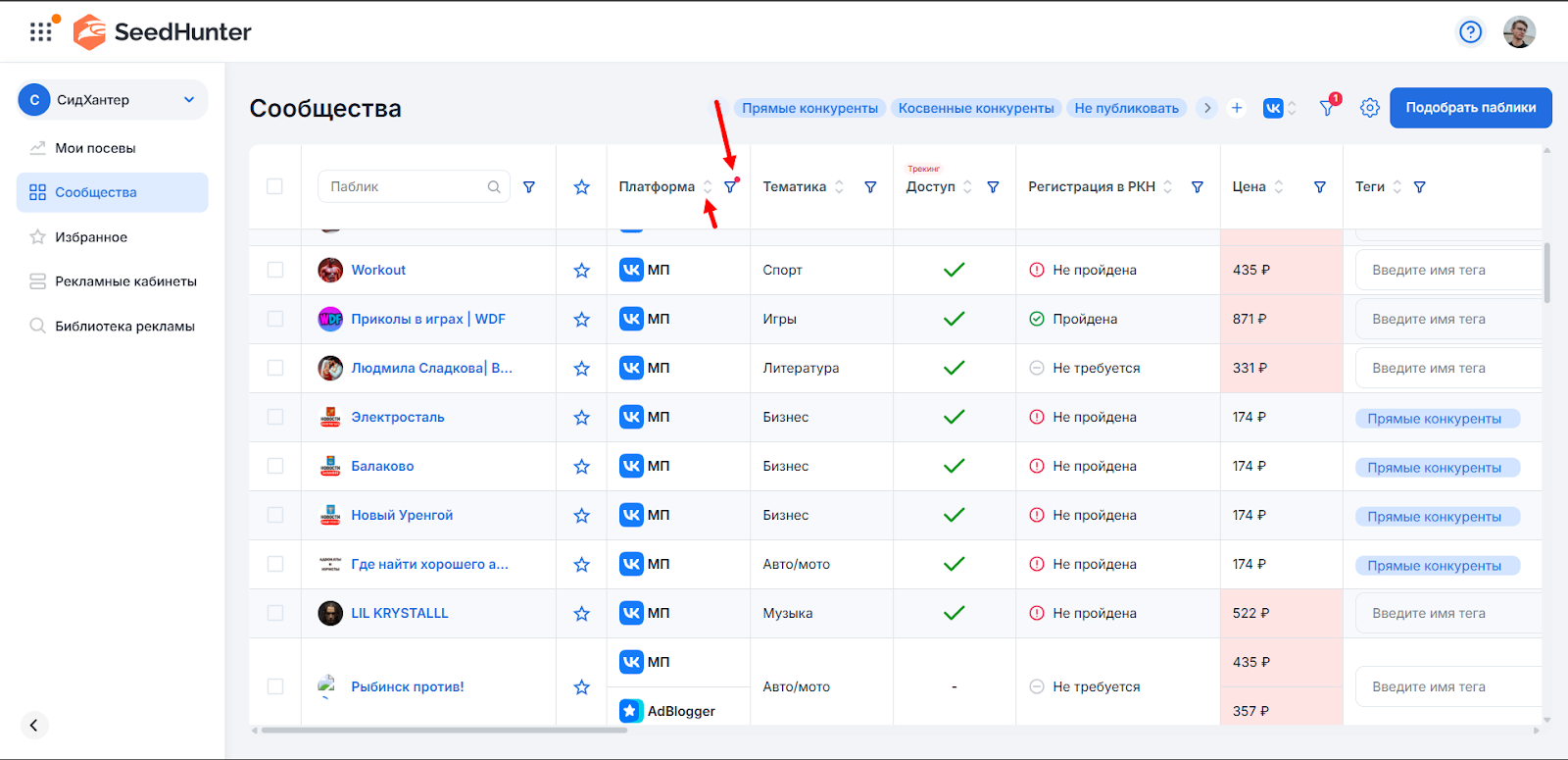This screenshot has width=1568, height=760.
Task: Open the LIL KRYSTALLL community link
Action: click(400, 613)
